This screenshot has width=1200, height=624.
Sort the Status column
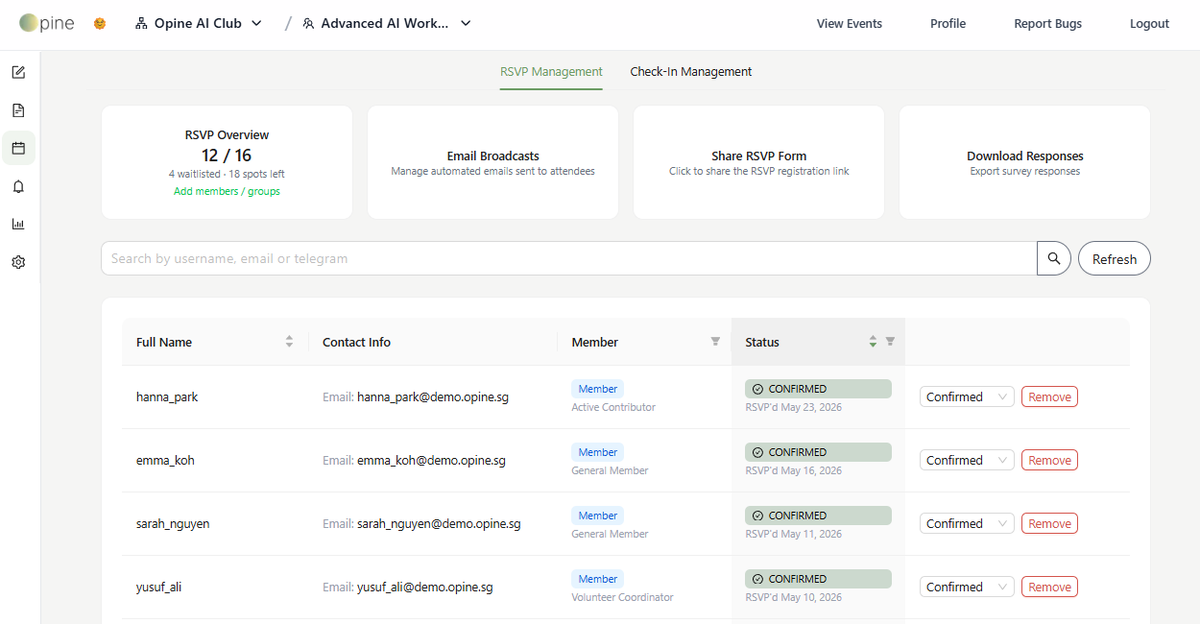pos(873,342)
